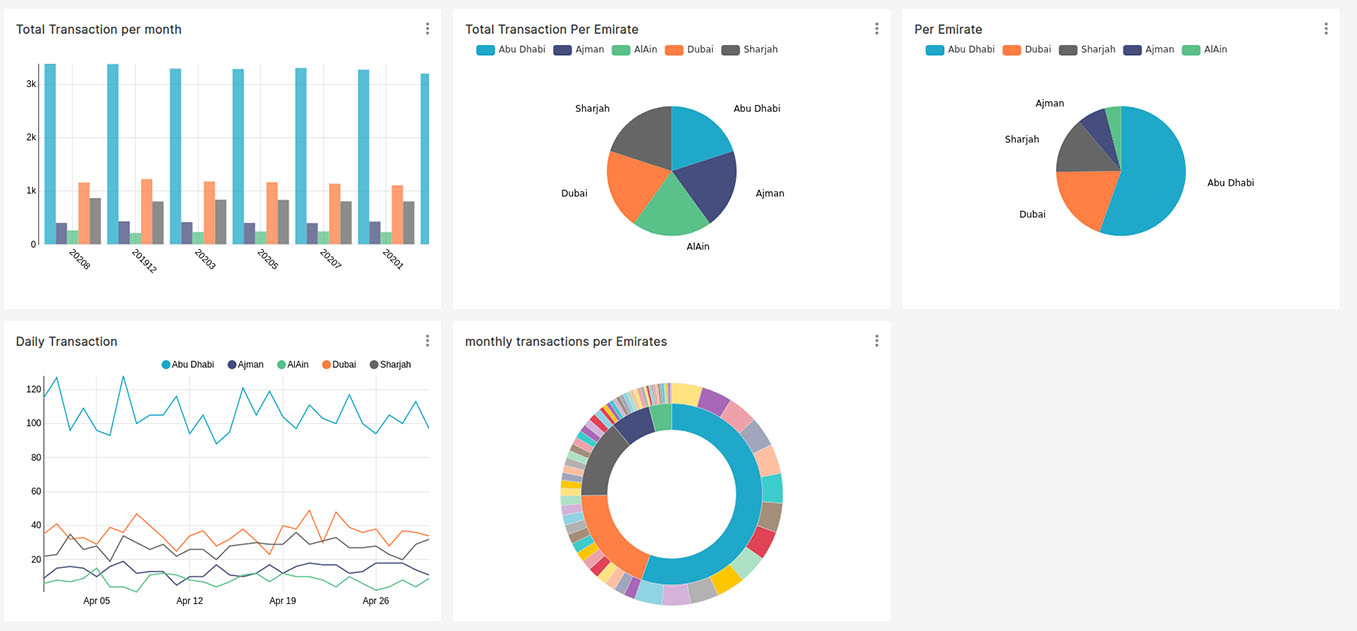Open Total Transaction Per Emirate kebab menu
This screenshot has width=1357, height=631.
pos(876,29)
